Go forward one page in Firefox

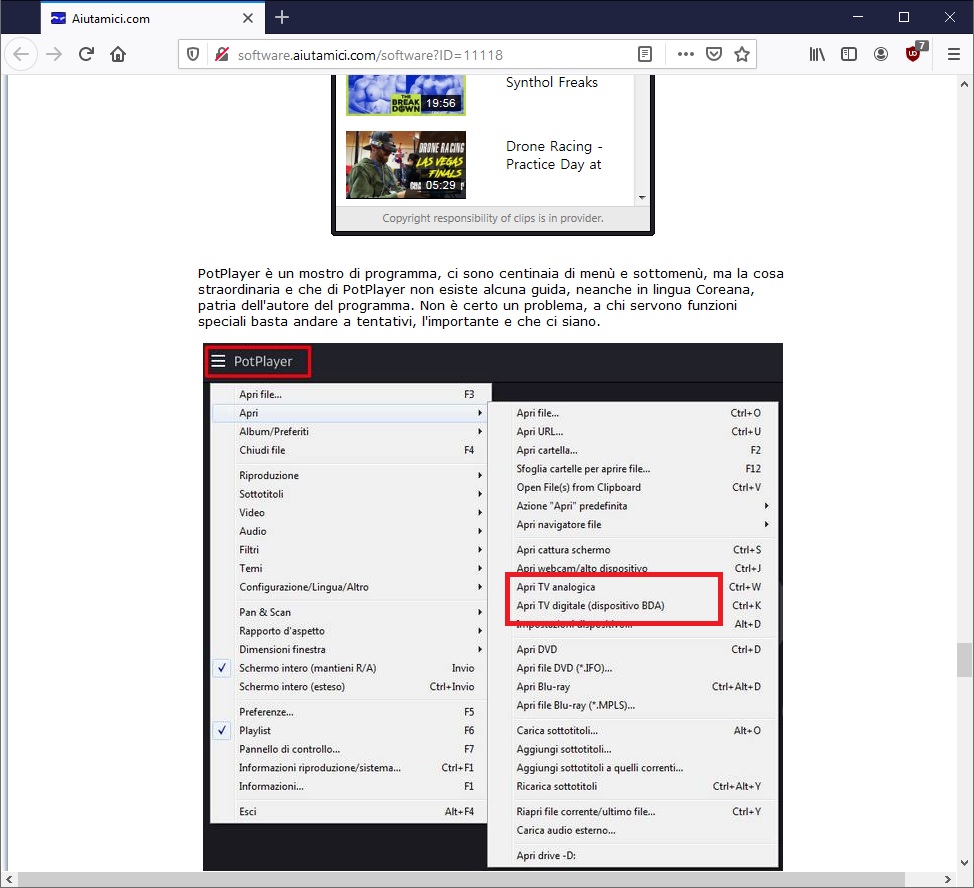(x=55, y=55)
